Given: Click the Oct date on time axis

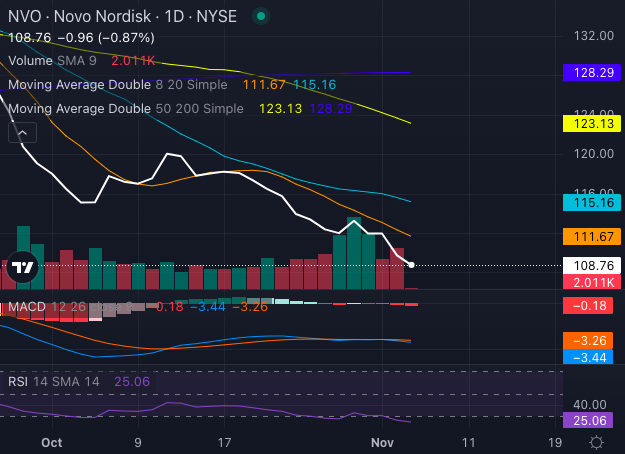Looking at the screenshot, I should [53, 441].
